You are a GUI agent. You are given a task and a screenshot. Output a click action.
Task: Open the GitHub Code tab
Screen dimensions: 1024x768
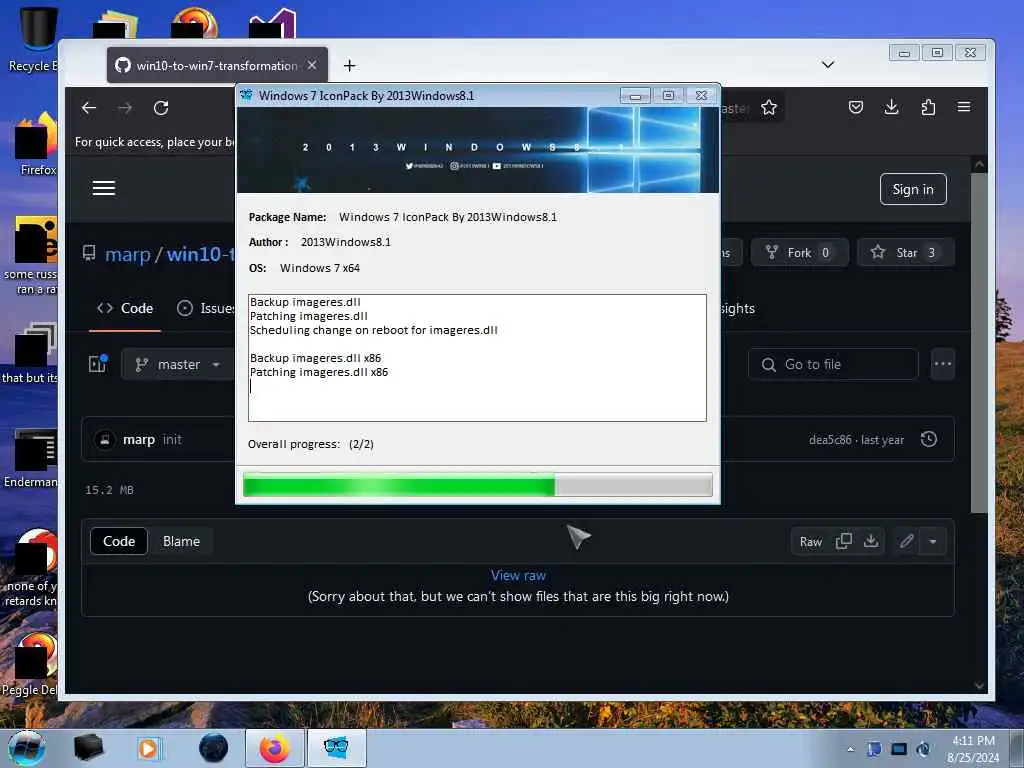coord(125,308)
